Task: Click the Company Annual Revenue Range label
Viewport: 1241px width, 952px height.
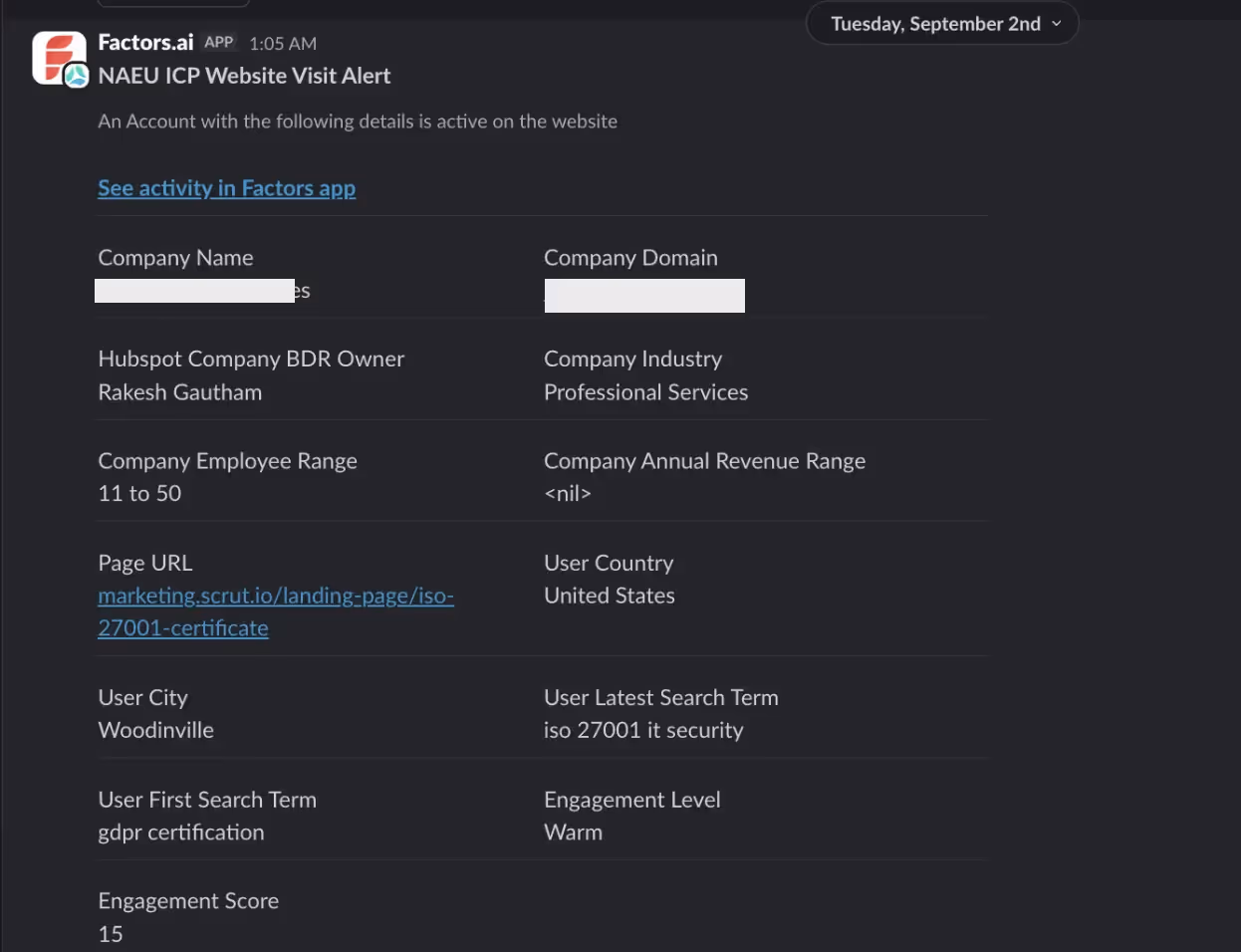Action: click(704, 461)
